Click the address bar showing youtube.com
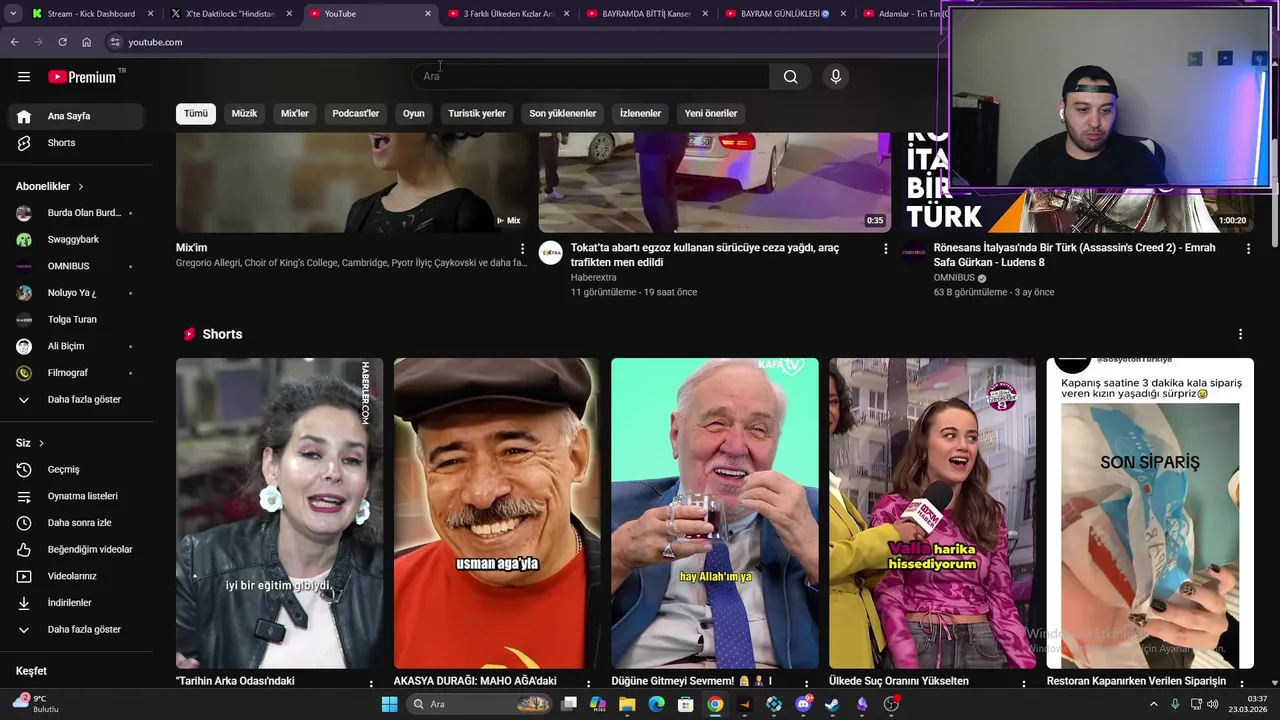 coord(520,42)
